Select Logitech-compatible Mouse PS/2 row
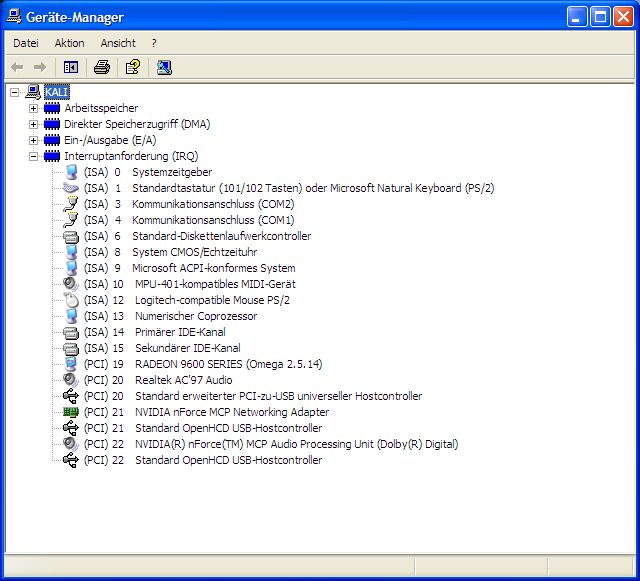Screen dimensions: 640x581 [x=187, y=300]
